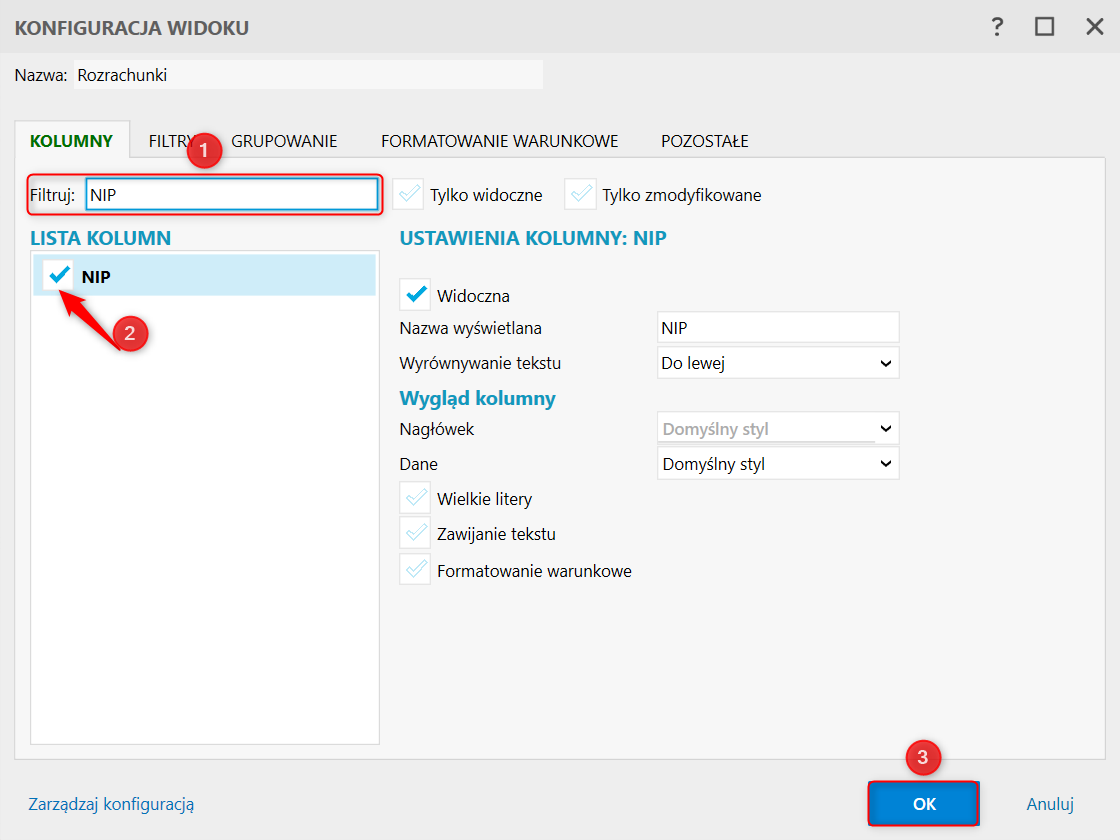The width and height of the screenshot is (1120, 840).
Task: Click the Nazwa wyświetlana field
Action: coord(778,328)
